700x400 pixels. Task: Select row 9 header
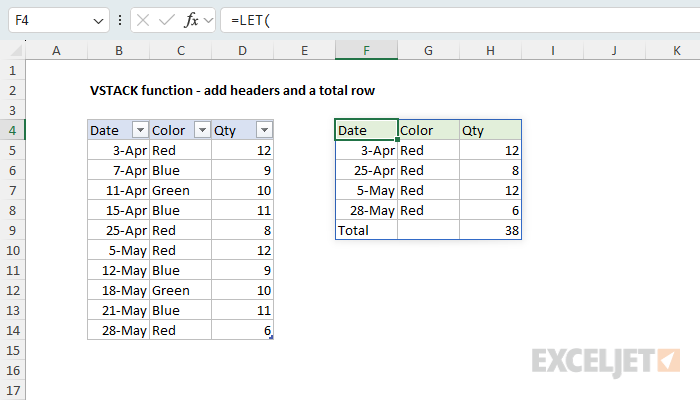pyautogui.click(x=12, y=230)
